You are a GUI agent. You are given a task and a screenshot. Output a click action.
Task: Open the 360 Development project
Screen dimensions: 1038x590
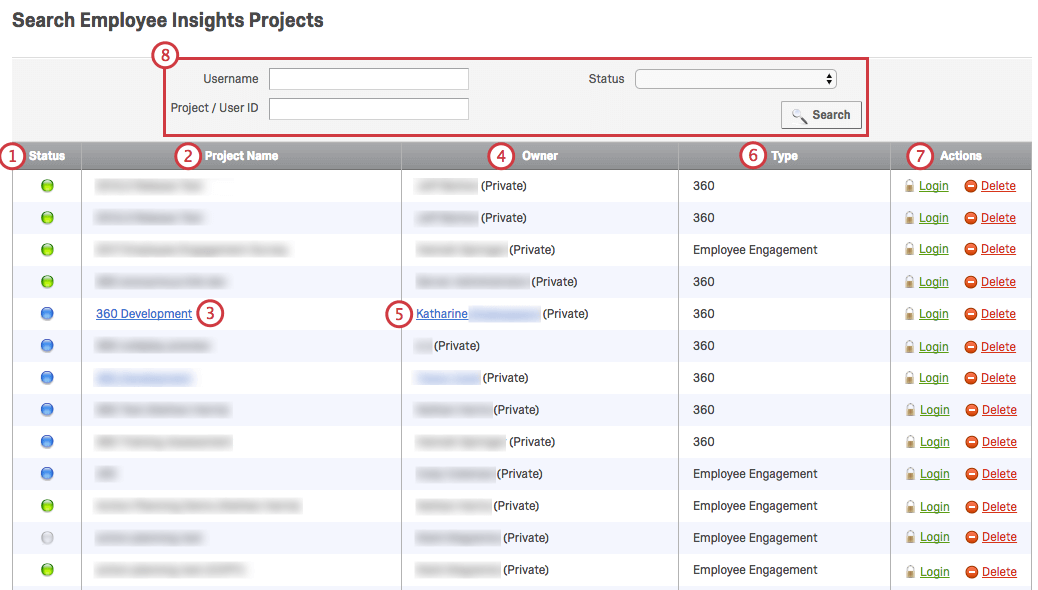pos(143,313)
